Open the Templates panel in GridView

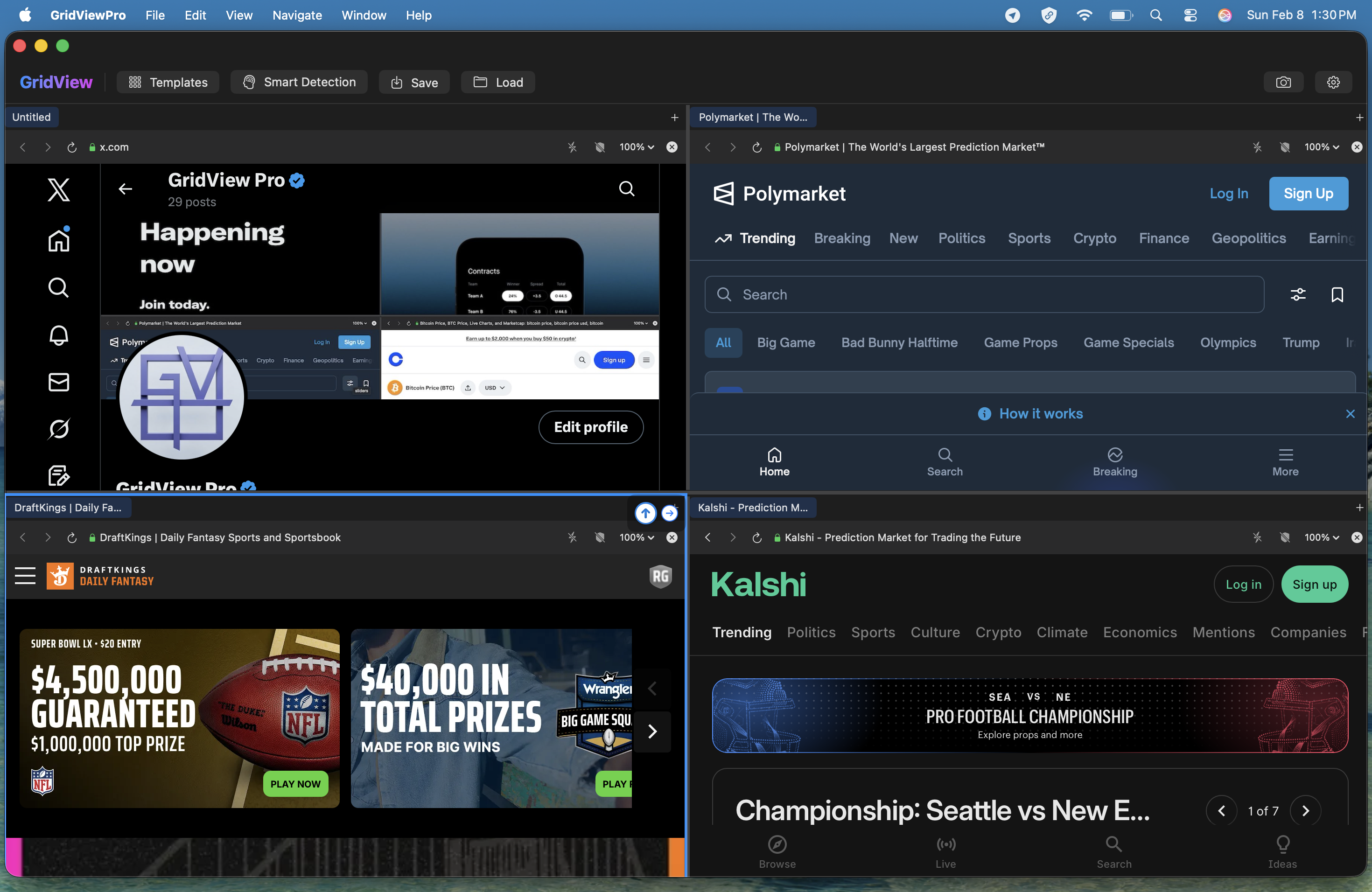pos(168,82)
